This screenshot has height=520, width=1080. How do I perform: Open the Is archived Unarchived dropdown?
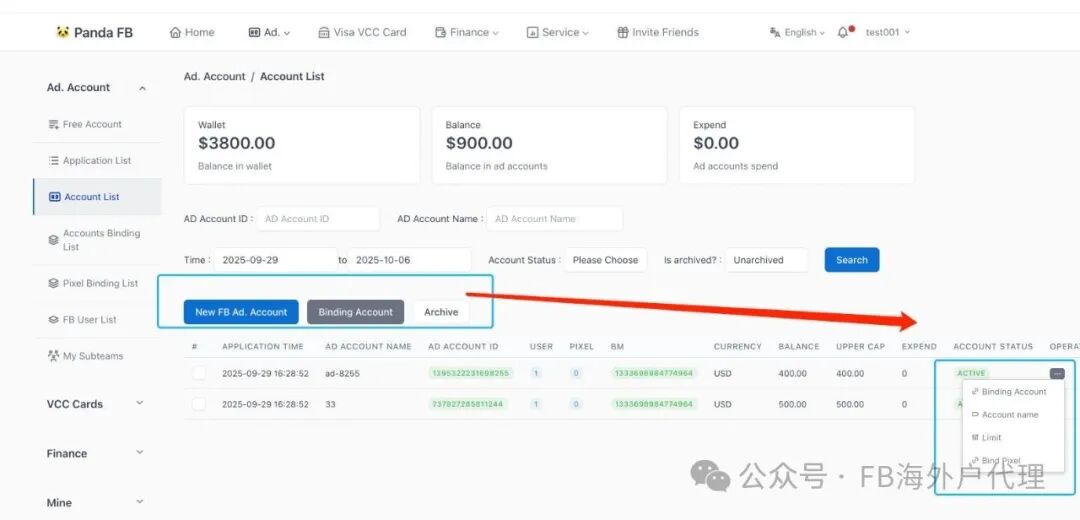(766, 260)
